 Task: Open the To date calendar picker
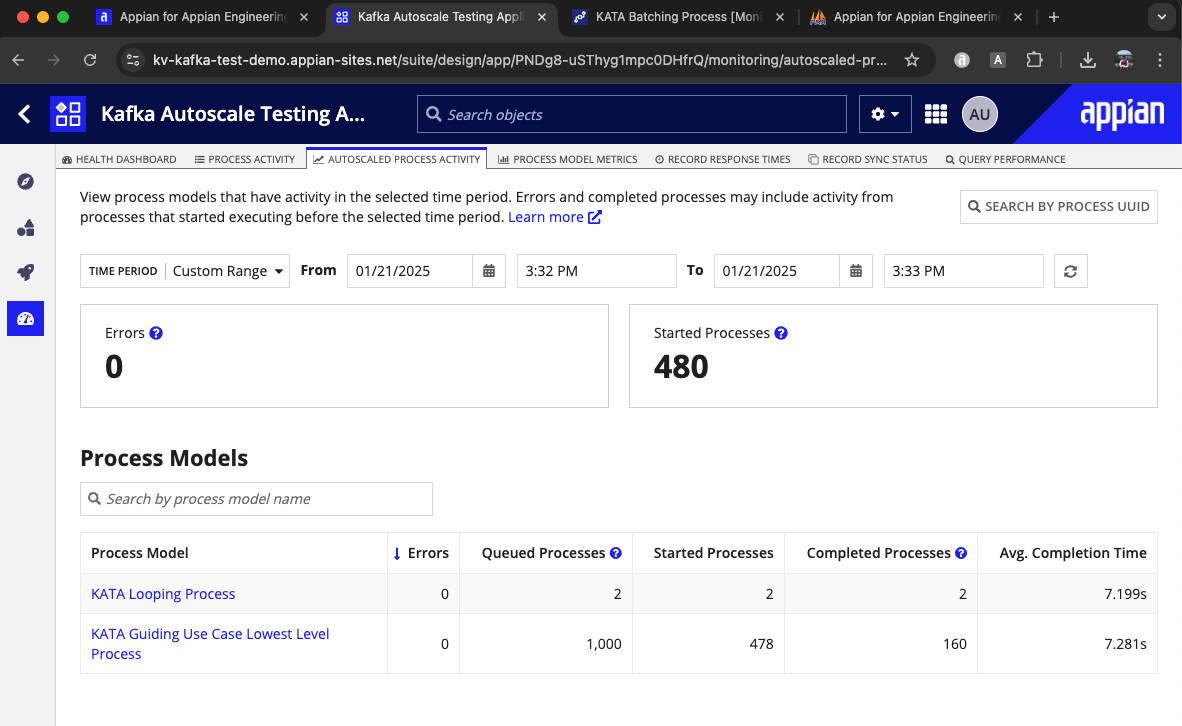856,271
